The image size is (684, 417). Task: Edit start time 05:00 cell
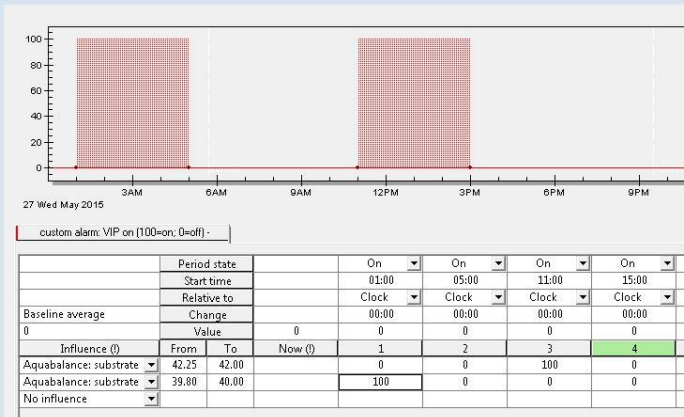click(465, 280)
